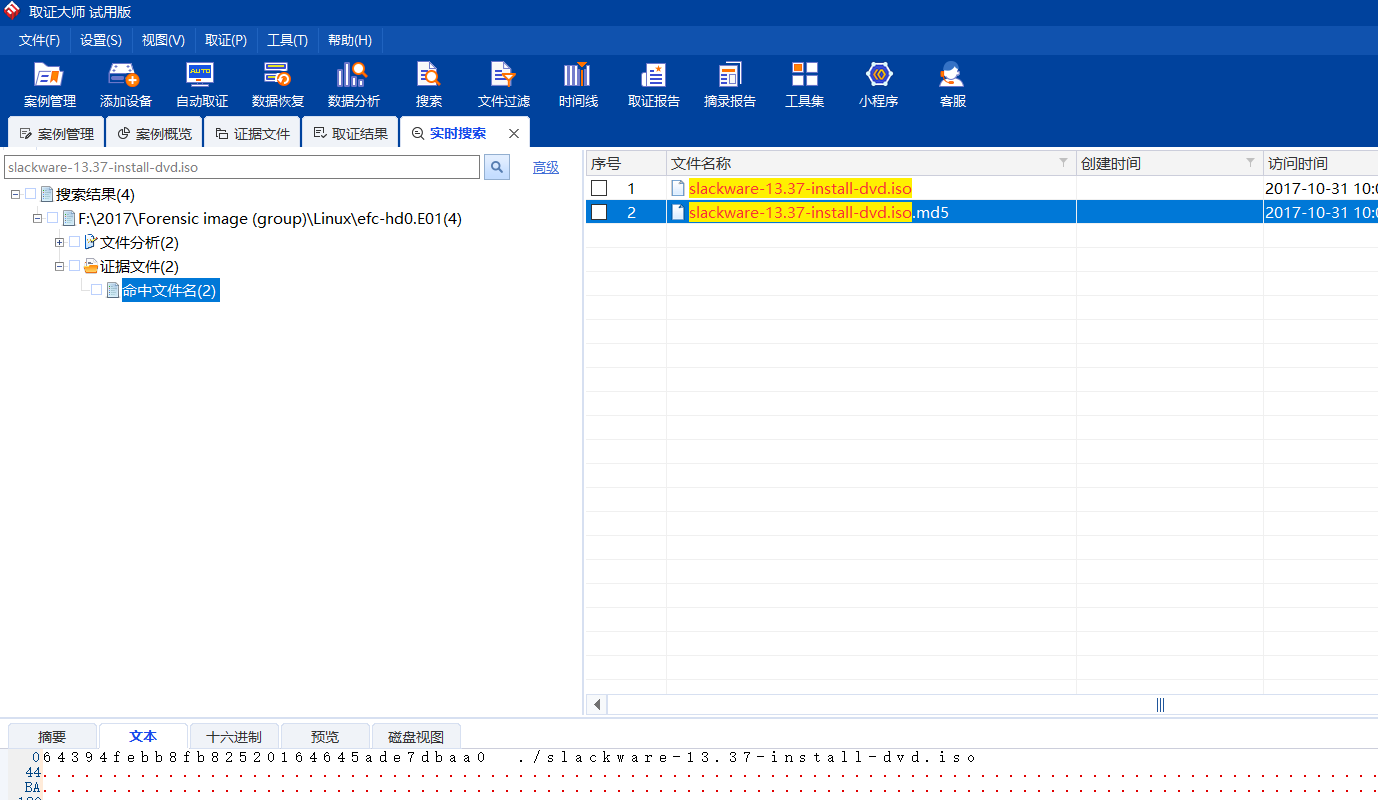Toggle checkbox for 证据文件(2) node
Screen dimensions: 1378x800
74,266
